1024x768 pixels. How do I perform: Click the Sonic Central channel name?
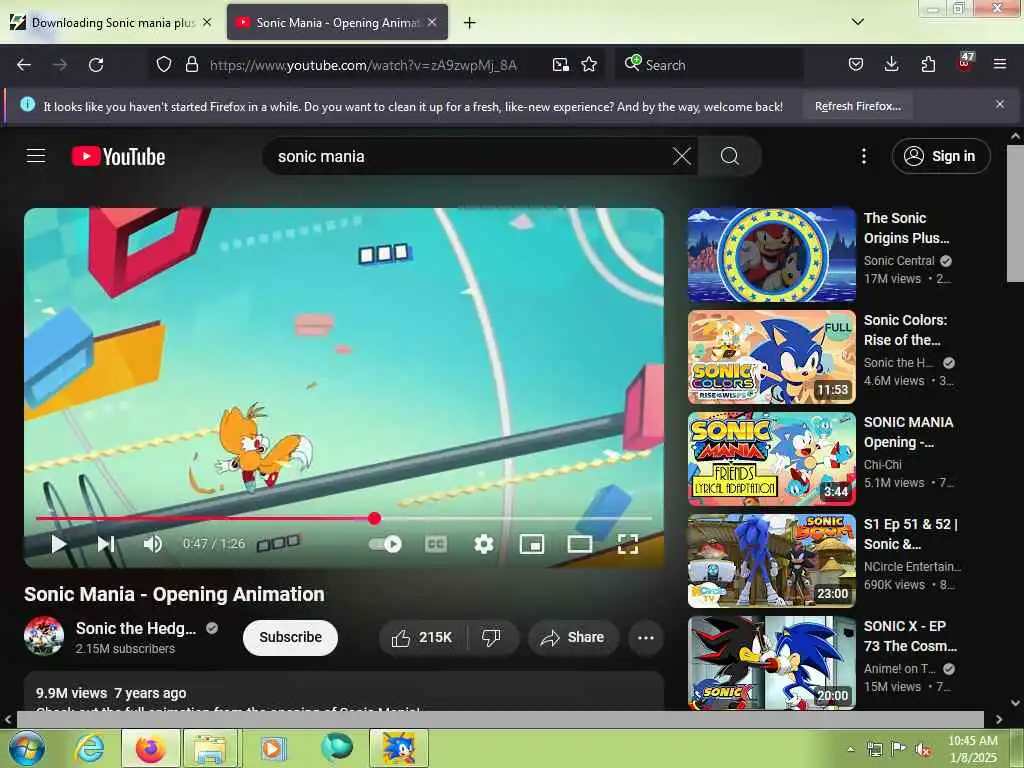(899, 261)
